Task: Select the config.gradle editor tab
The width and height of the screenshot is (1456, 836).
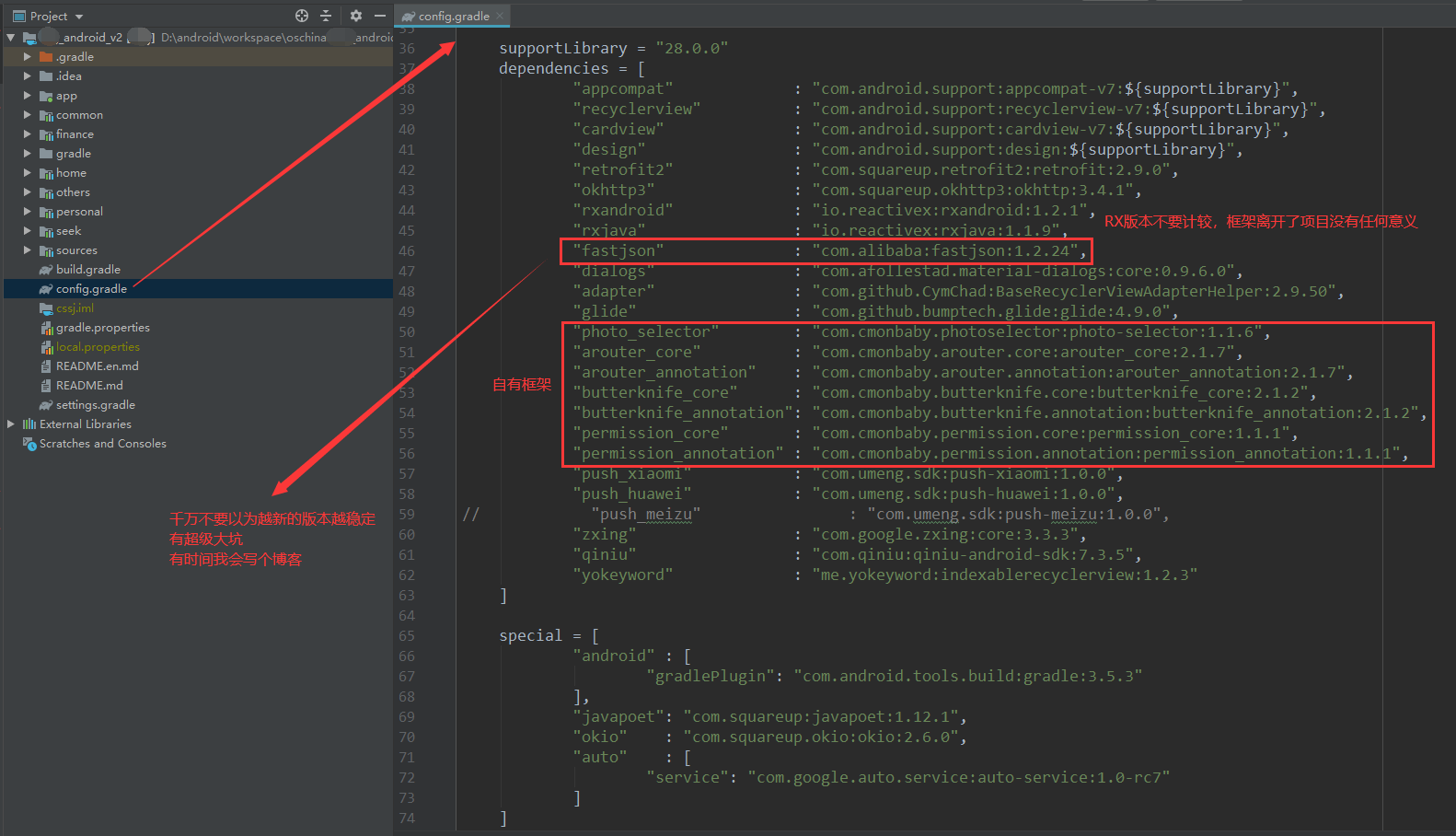Action: 453,16
